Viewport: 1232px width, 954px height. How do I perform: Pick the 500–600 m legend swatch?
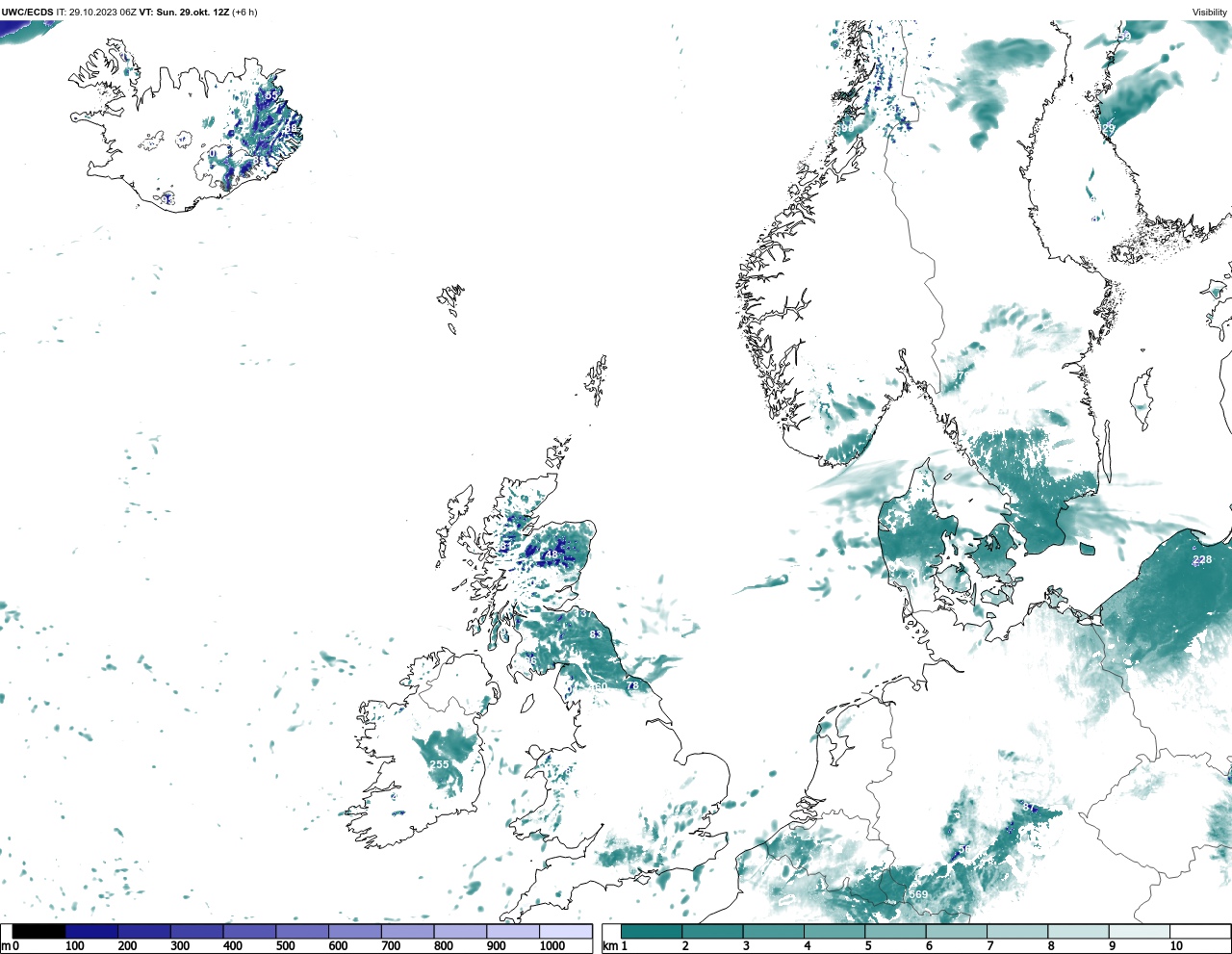(302, 932)
